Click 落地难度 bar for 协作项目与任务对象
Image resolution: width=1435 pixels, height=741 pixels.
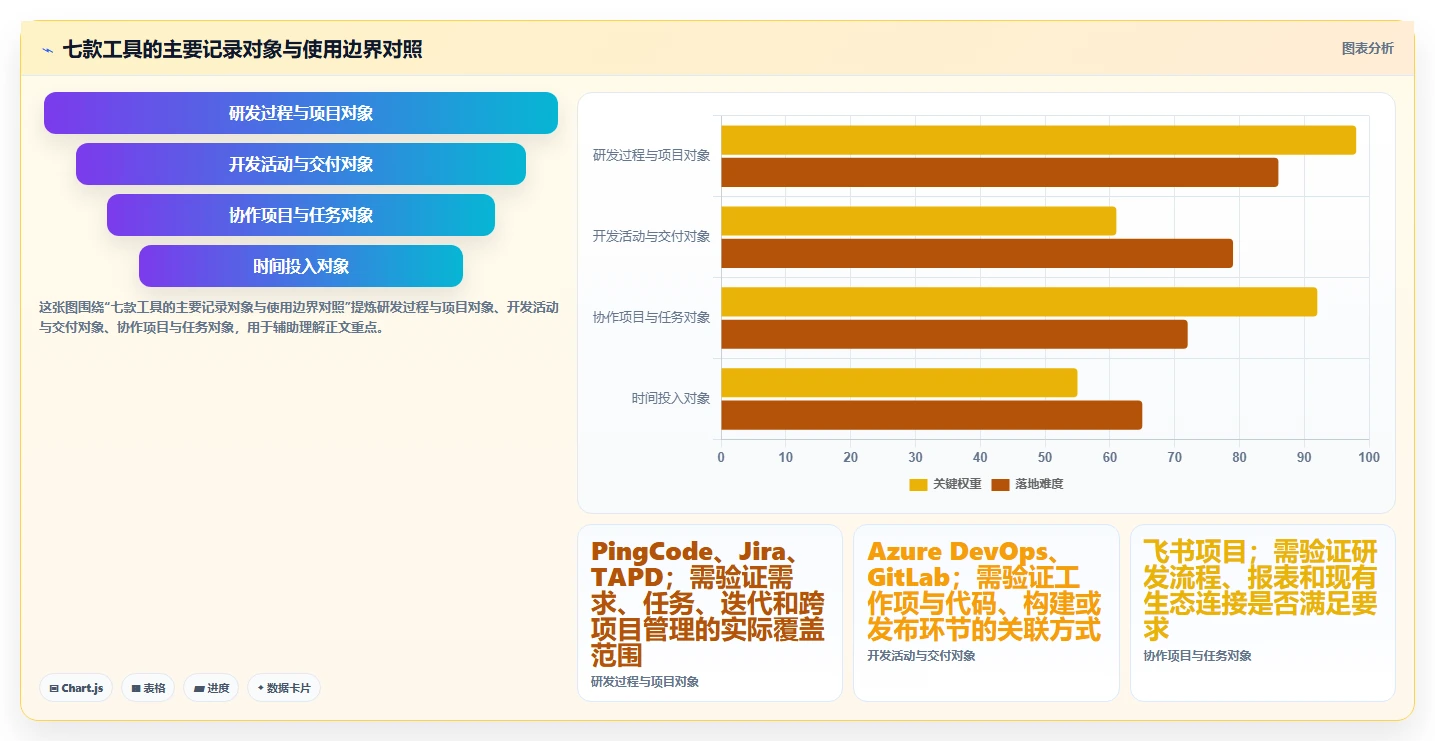[954, 334]
